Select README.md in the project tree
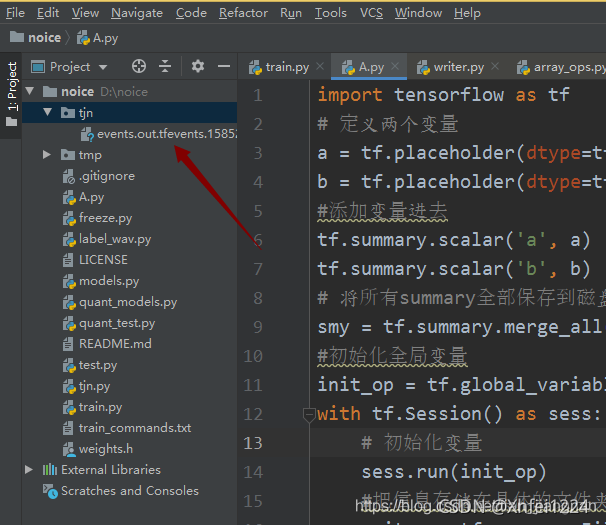606x525 pixels. (x=107, y=344)
